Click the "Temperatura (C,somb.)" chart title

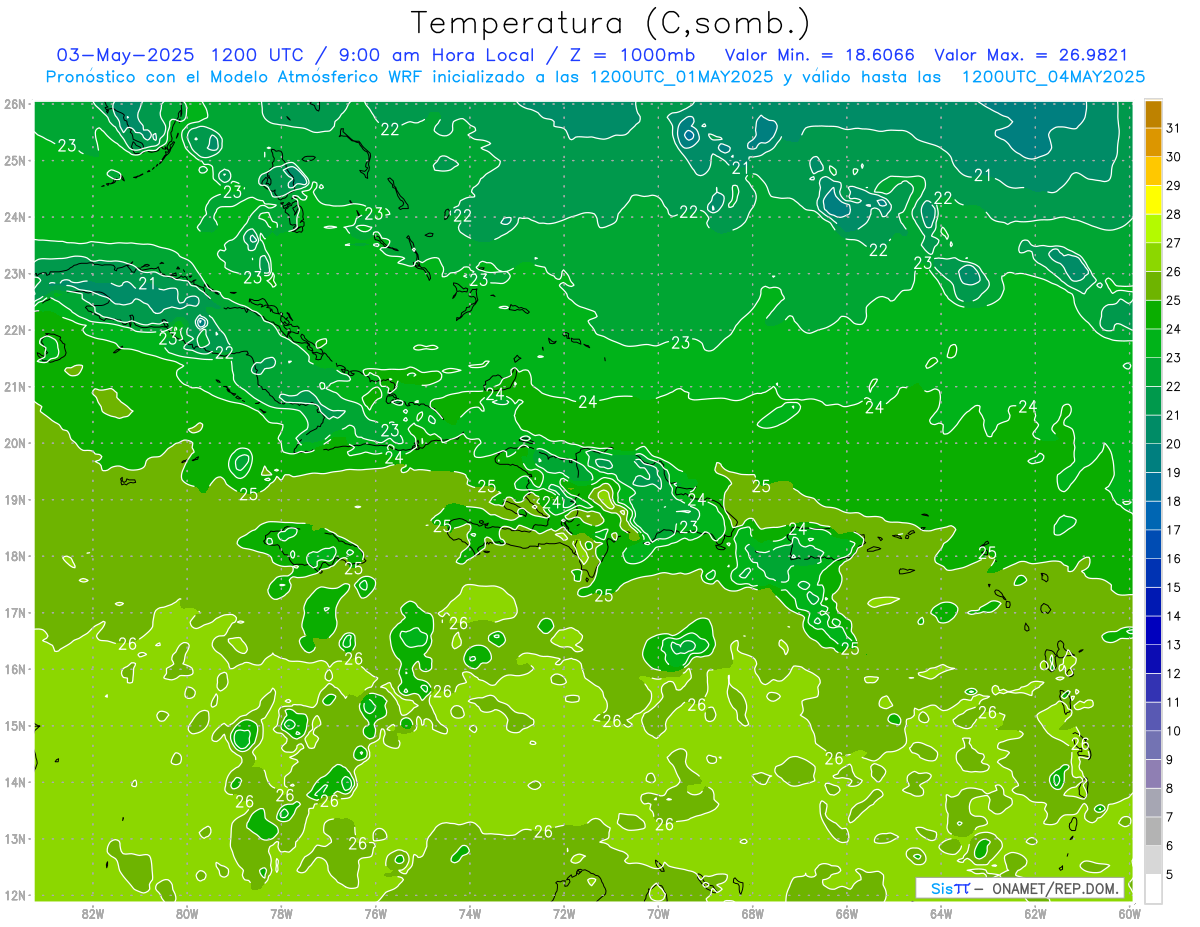(610, 23)
